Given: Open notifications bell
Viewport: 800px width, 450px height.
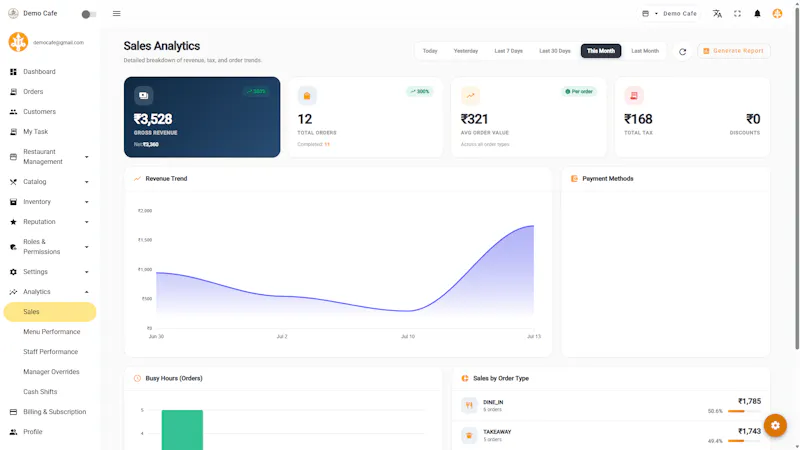Looking at the screenshot, I should click(x=757, y=14).
